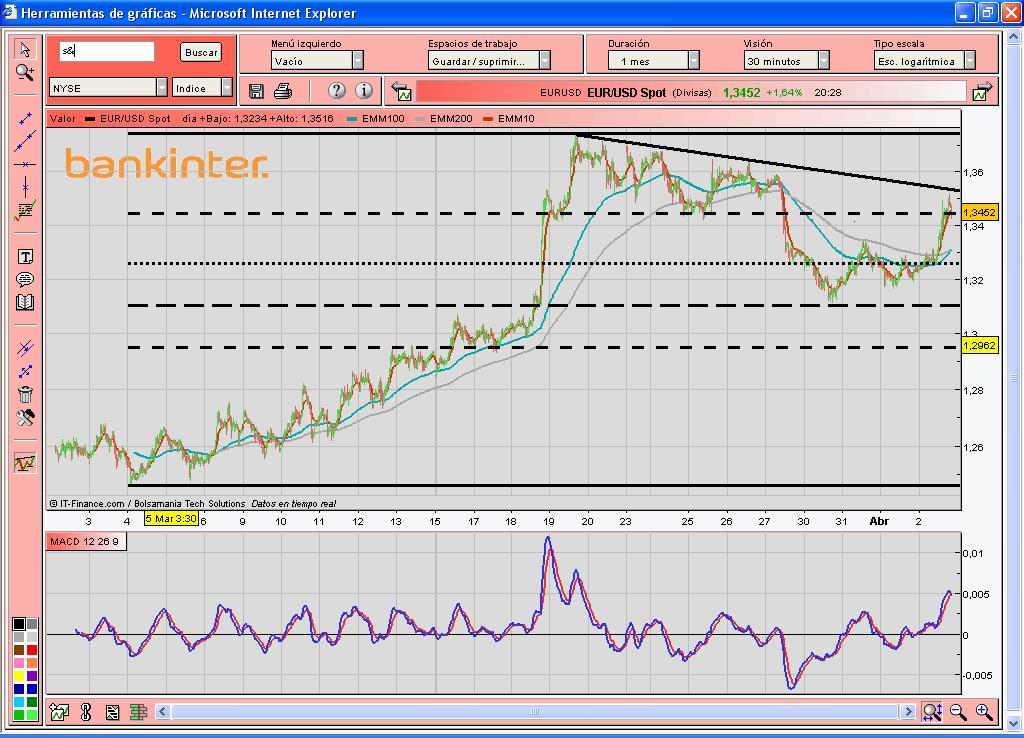Screen dimensions: 1024x738
Task: Choose the extended trend line tool
Action: click(x=25, y=141)
